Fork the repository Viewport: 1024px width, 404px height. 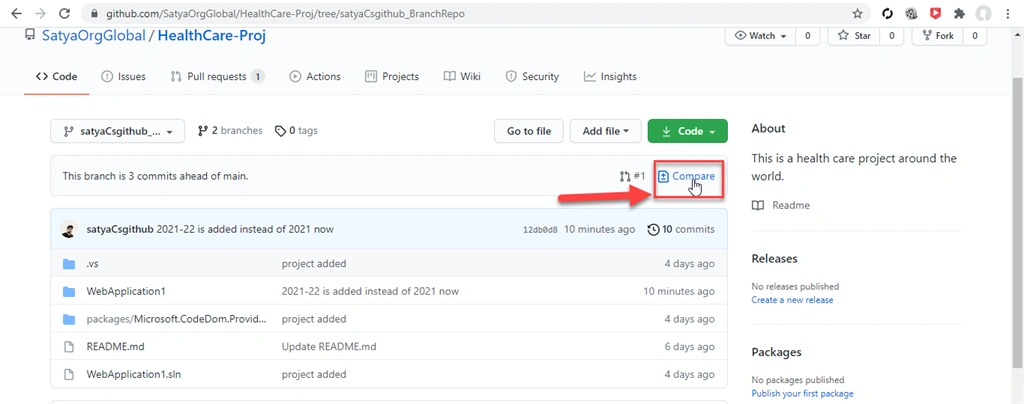(937, 36)
